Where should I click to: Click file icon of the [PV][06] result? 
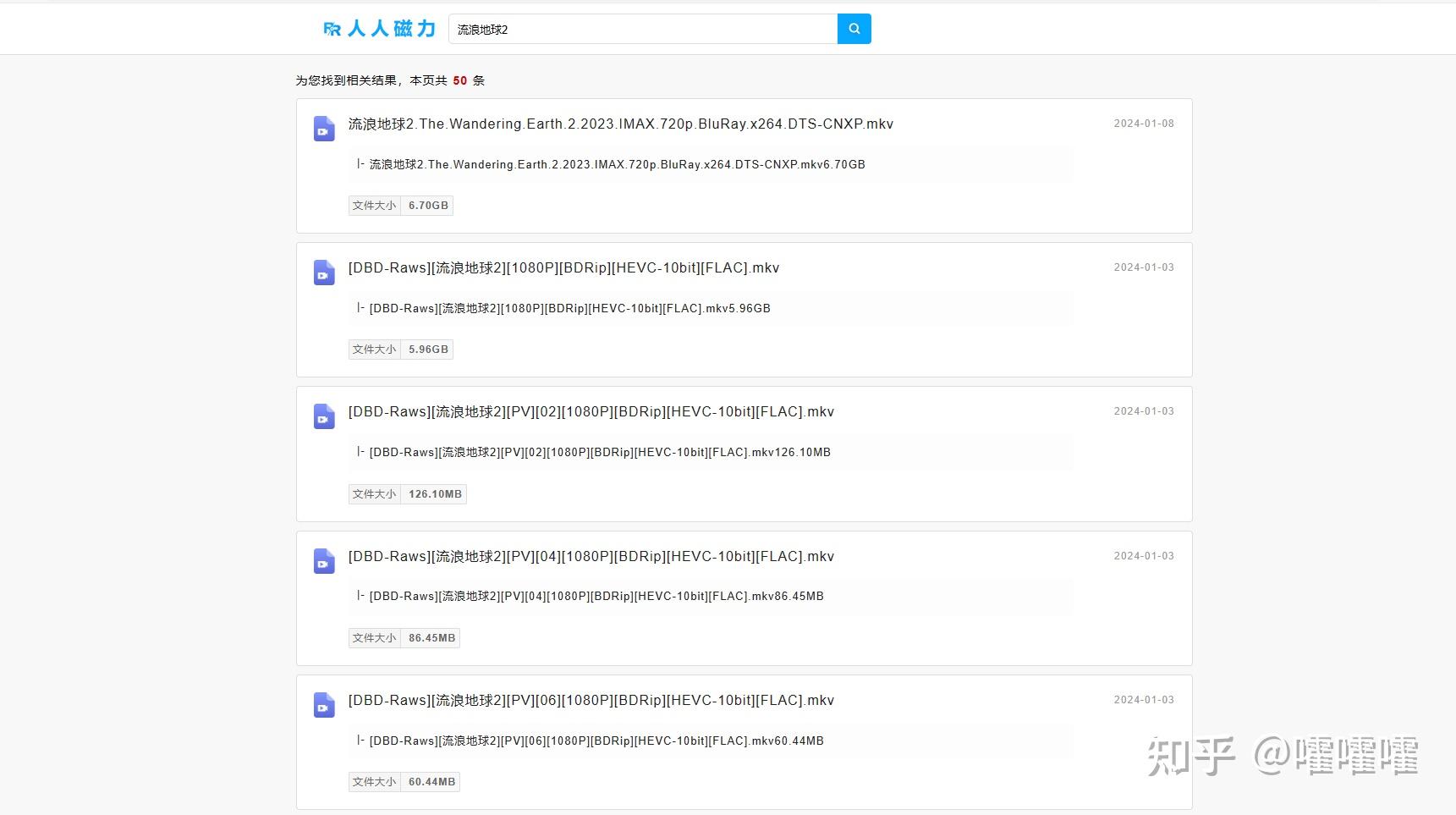324,705
